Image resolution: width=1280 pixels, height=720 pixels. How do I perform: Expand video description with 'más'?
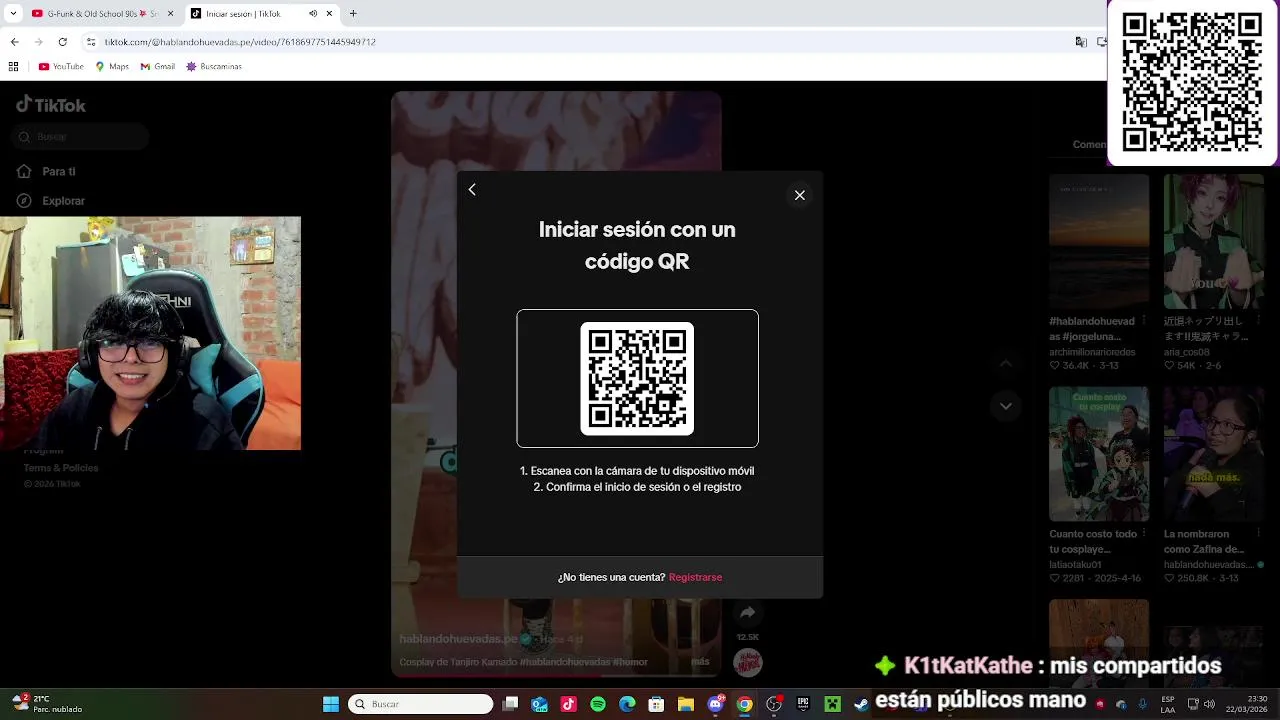[700, 661]
